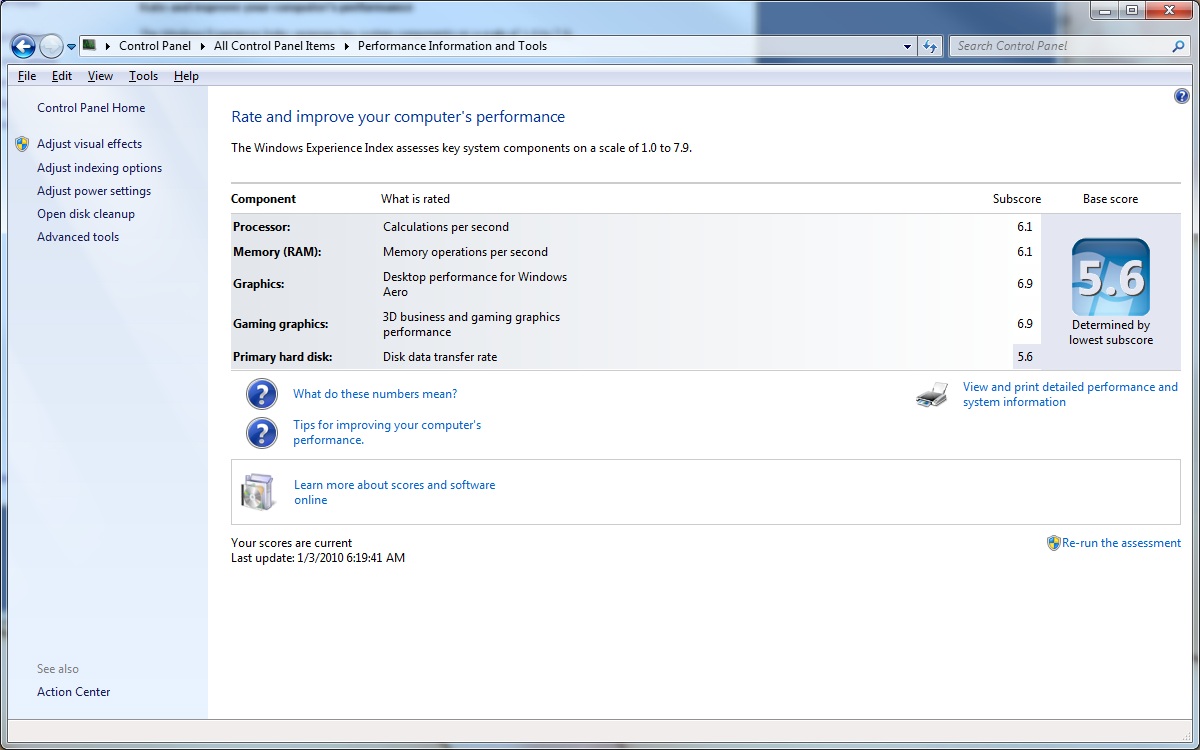Image resolution: width=1200 pixels, height=750 pixels.
Task: Open the View menu
Action: [100, 76]
